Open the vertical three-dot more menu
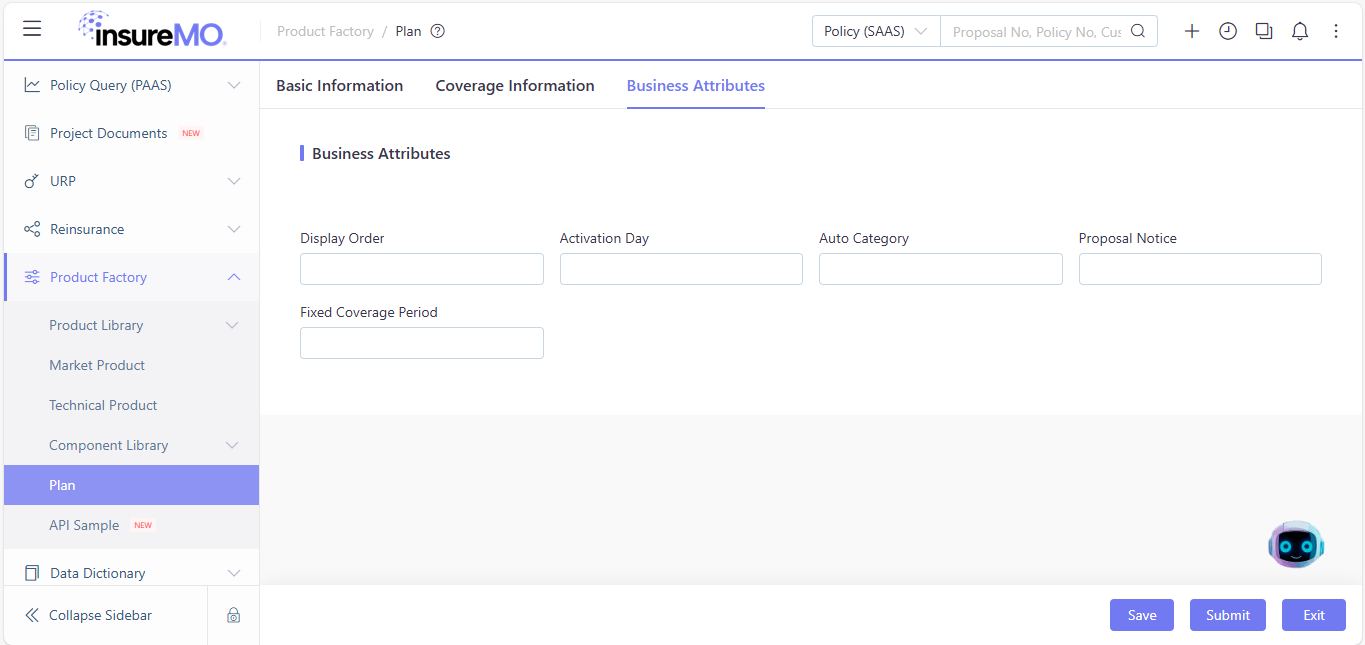1365x645 pixels. 1336,31
